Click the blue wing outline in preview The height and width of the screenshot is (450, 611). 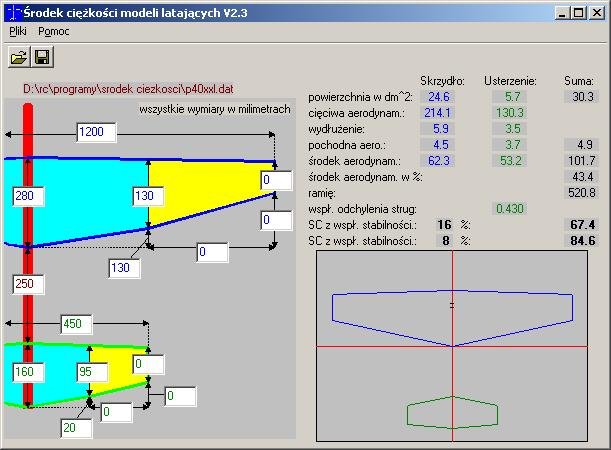pyautogui.click(x=452, y=318)
